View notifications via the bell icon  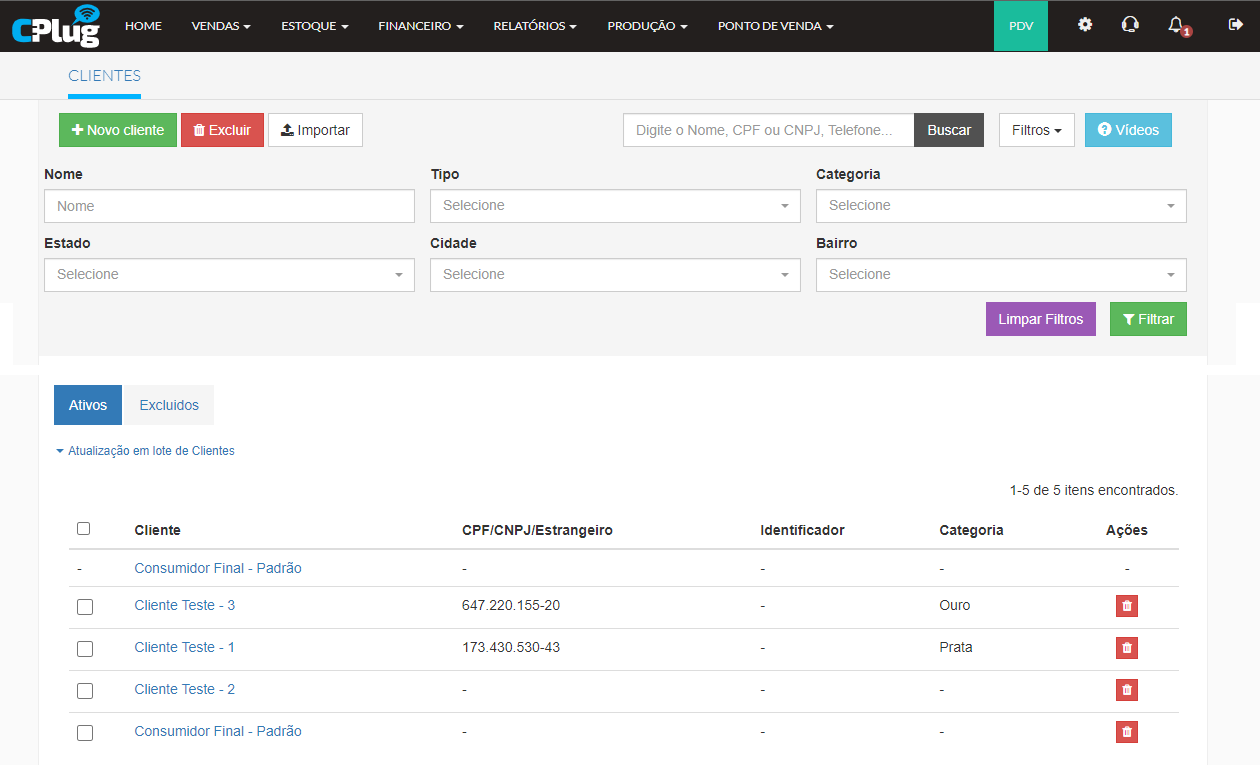tap(1176, 25)
